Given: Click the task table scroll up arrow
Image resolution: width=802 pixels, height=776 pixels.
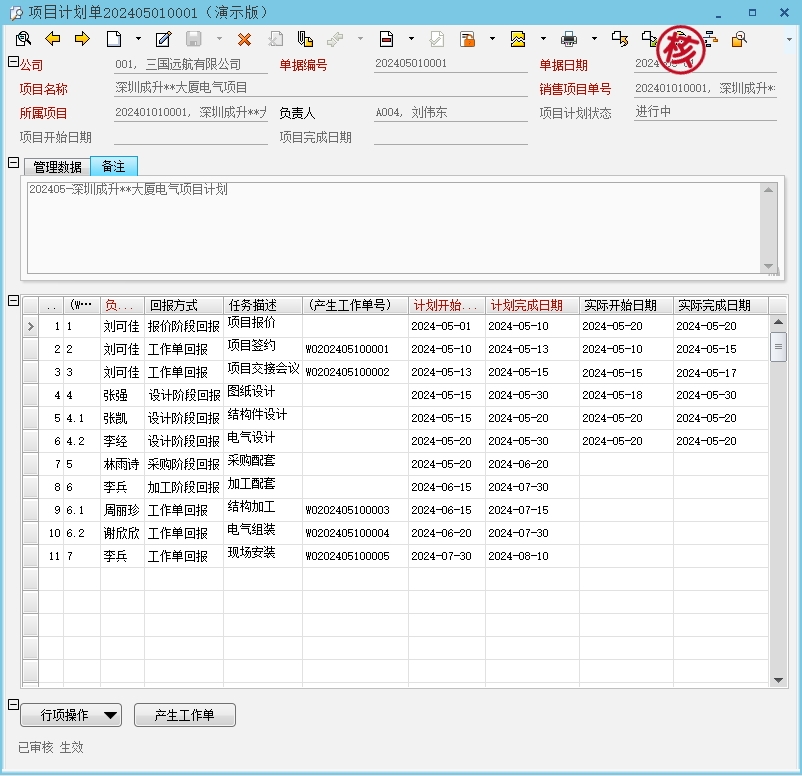Looking at the screenshot, I should click(x=778, y=322).
